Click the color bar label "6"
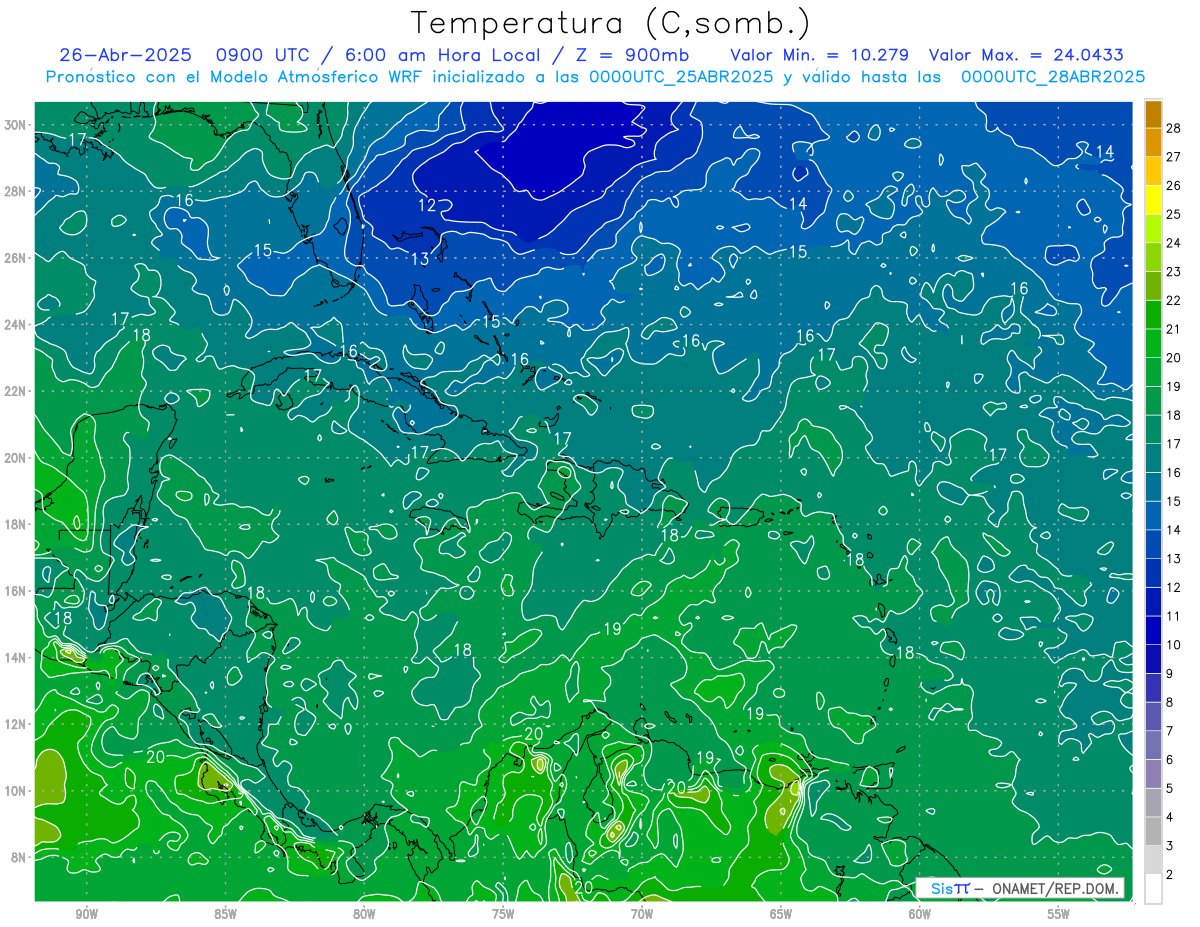The height and width of the screenshot is (927, 1200). tap(1171, 760)
